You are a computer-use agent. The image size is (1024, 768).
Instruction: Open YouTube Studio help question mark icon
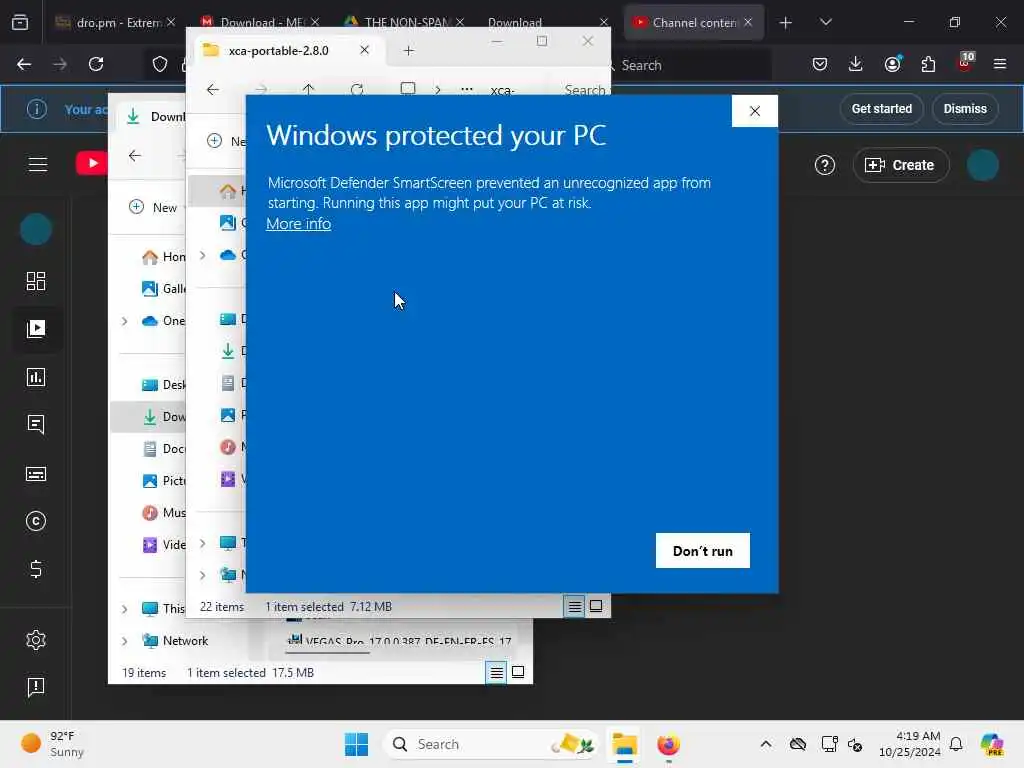825,165
